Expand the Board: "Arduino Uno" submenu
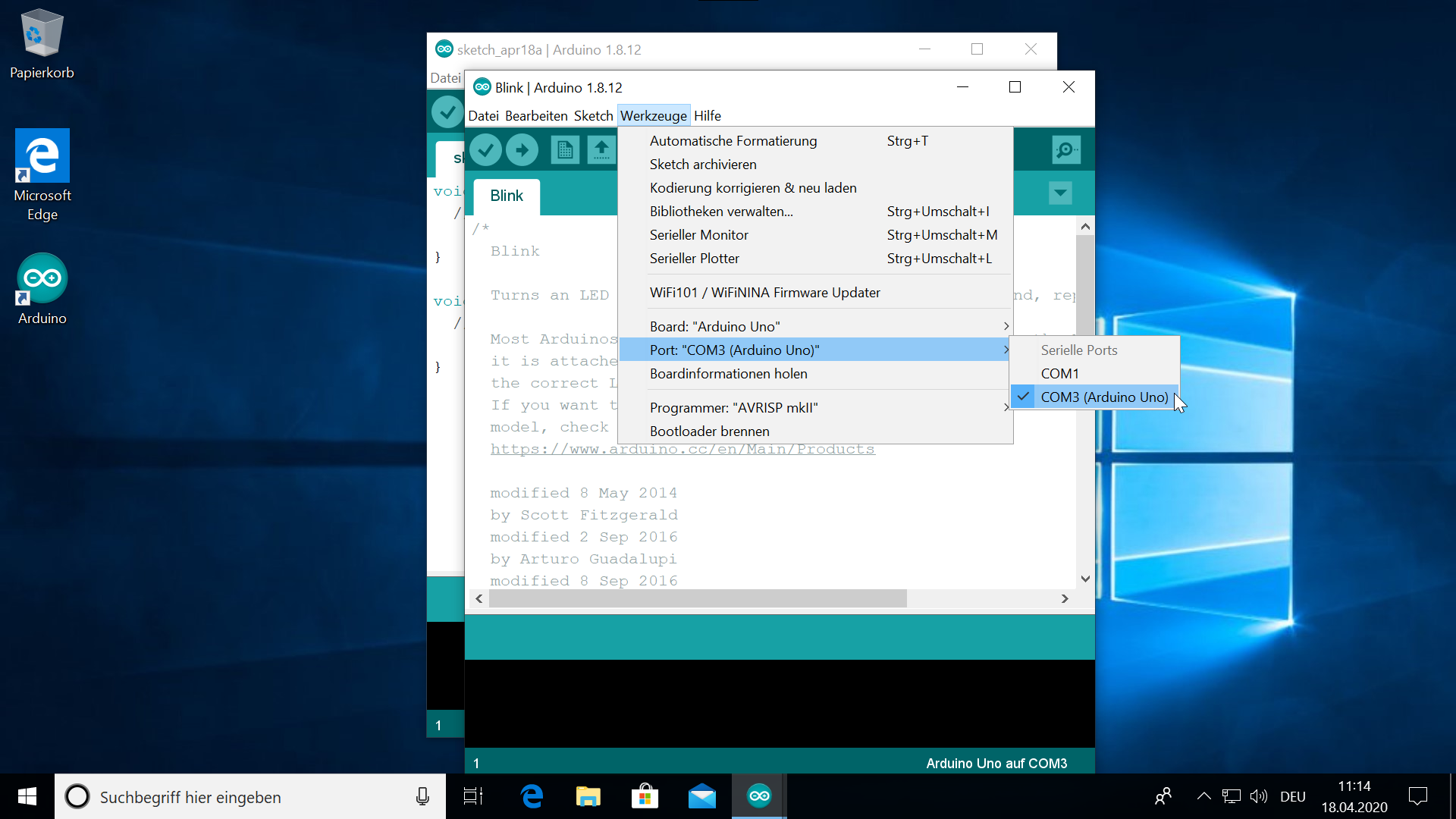Image resolution: width=1456 pixels, height=819 pixels. 816,327
